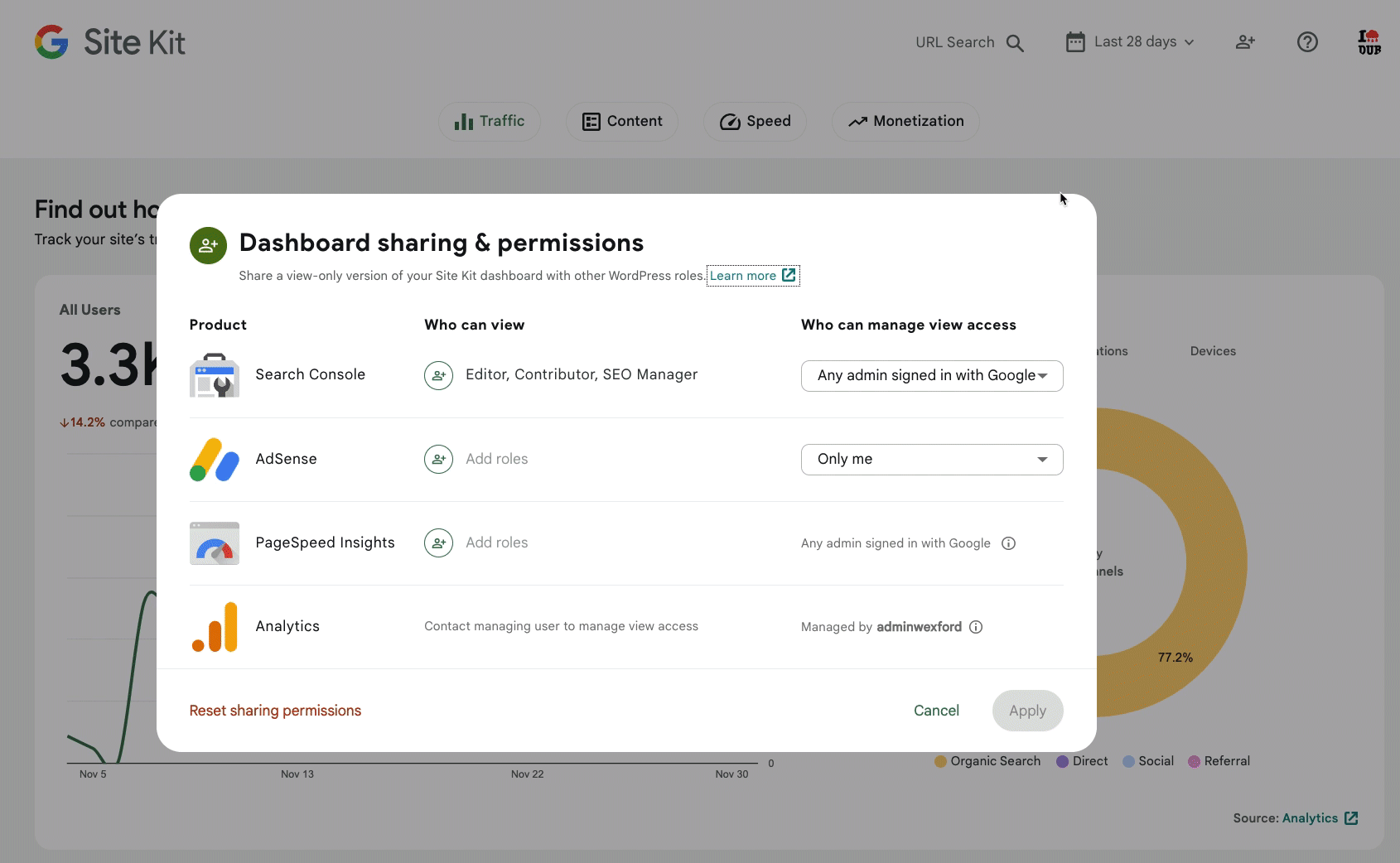1400x863 pixels.
Task: Click 'Contact managing user to manage view access'
Action: click(561, 626)
